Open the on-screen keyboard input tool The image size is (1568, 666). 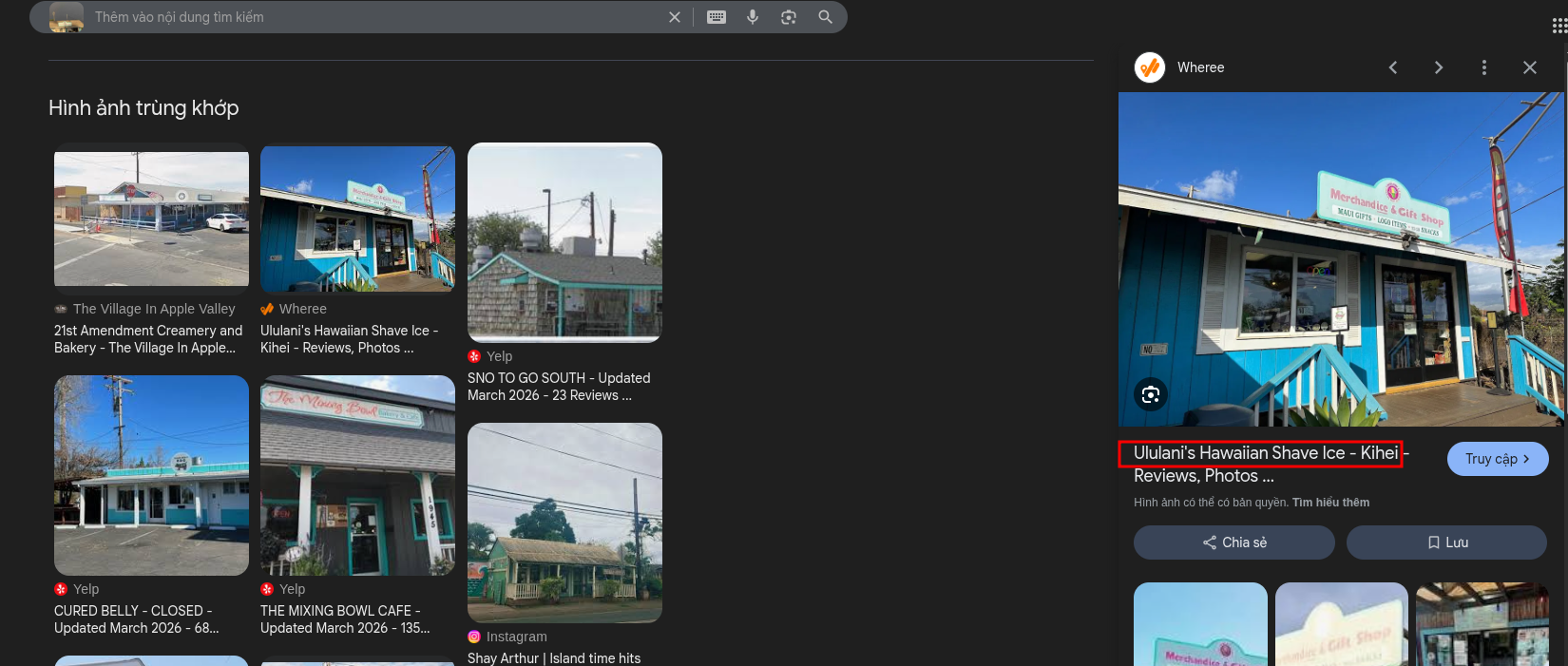[717, 17]
